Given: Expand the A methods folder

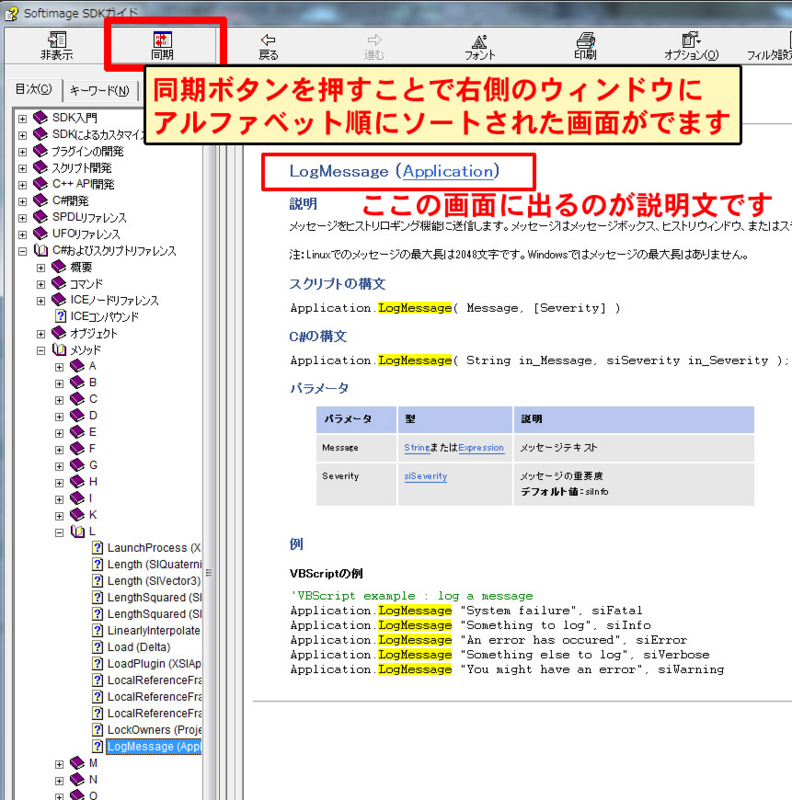Looking at the screenshot, I should pos(59,367).
